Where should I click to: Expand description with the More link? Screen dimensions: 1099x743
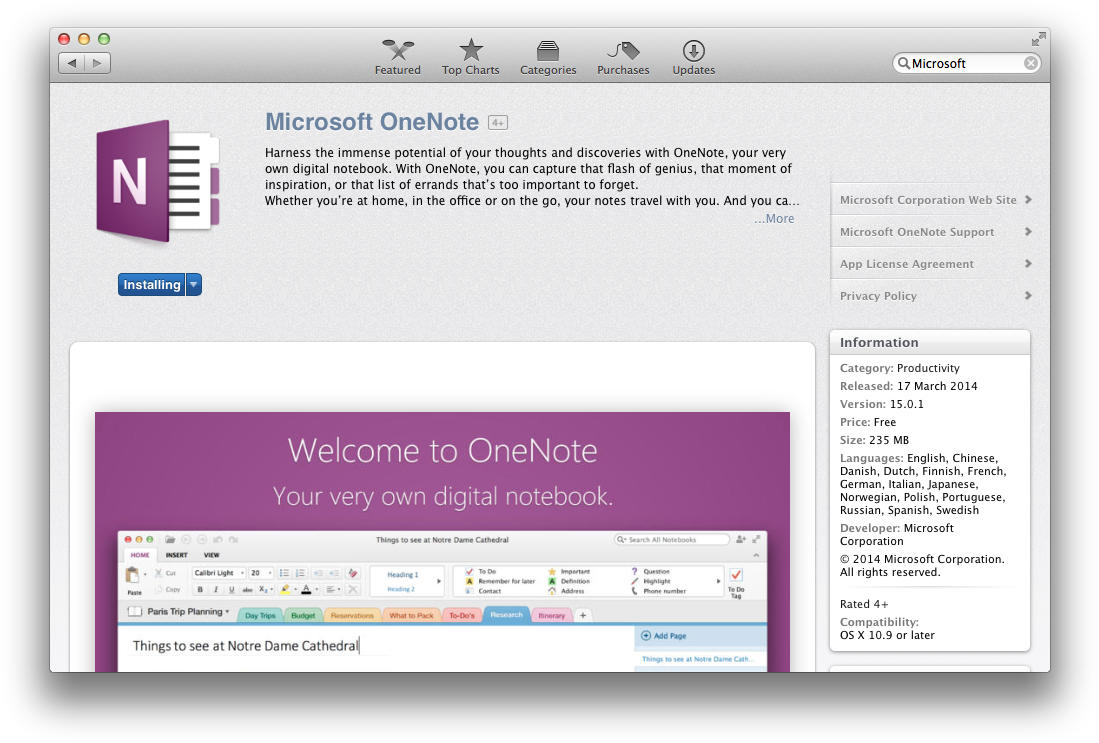point(774,219)
